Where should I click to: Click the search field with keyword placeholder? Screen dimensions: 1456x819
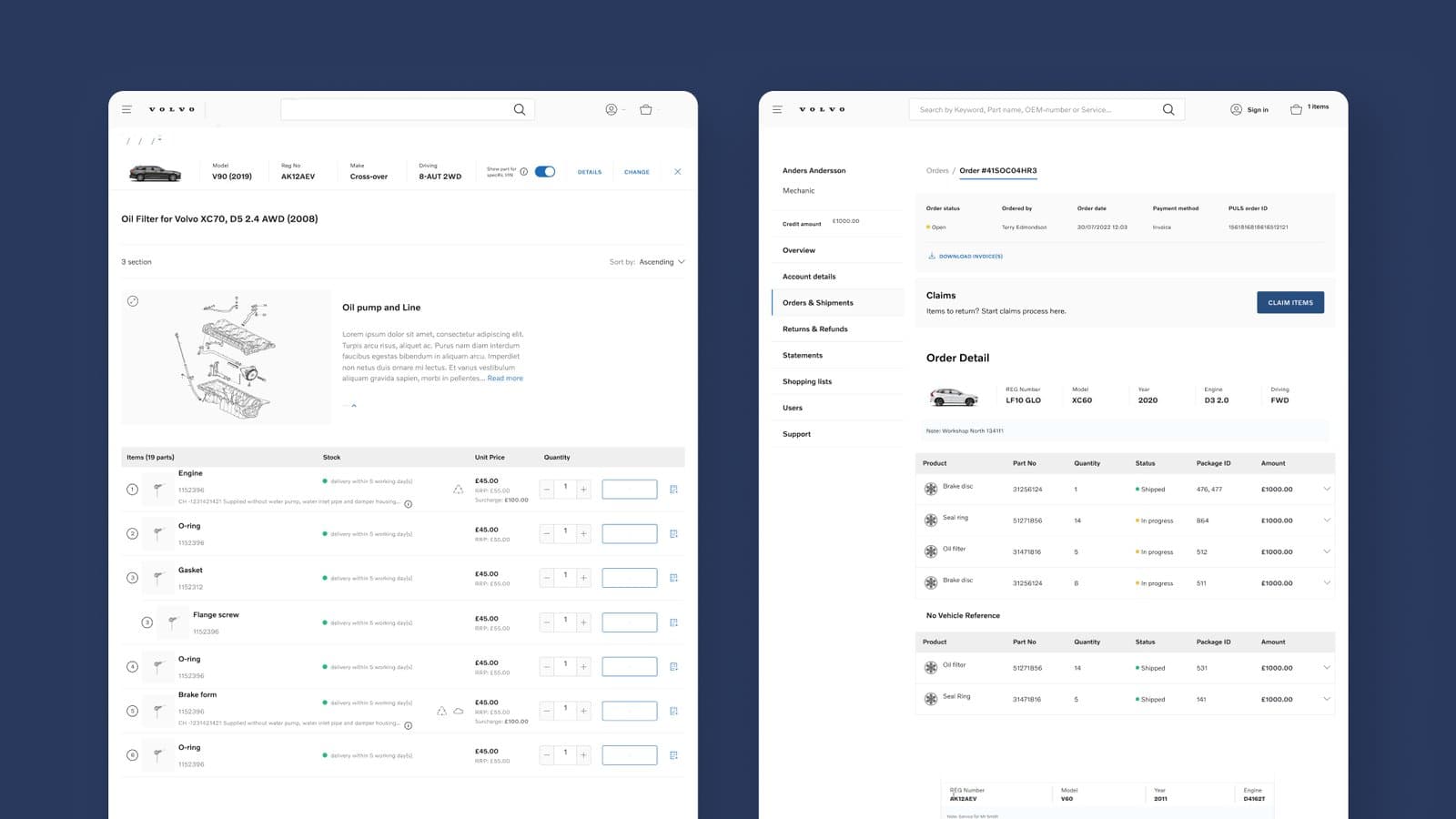[1036, 109]
